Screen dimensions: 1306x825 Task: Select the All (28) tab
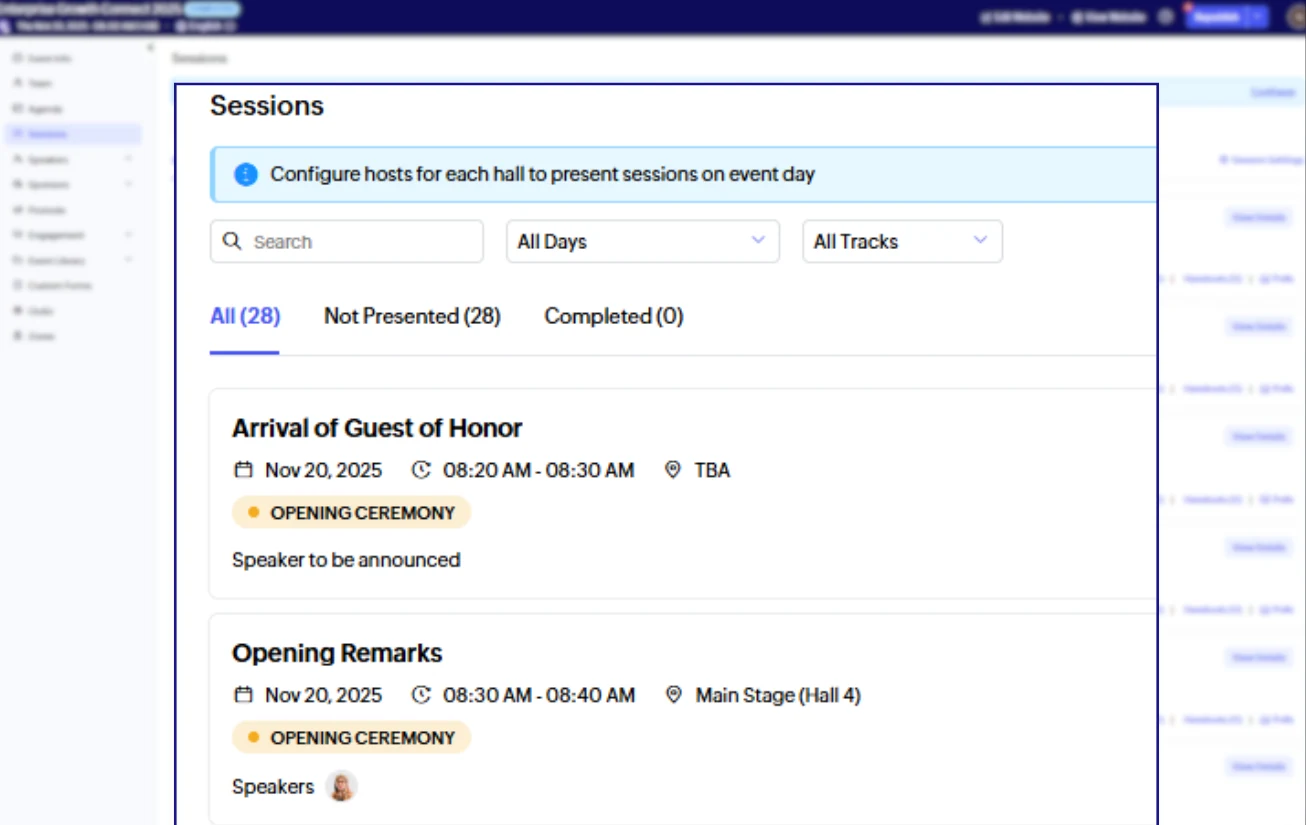(245, 316)
